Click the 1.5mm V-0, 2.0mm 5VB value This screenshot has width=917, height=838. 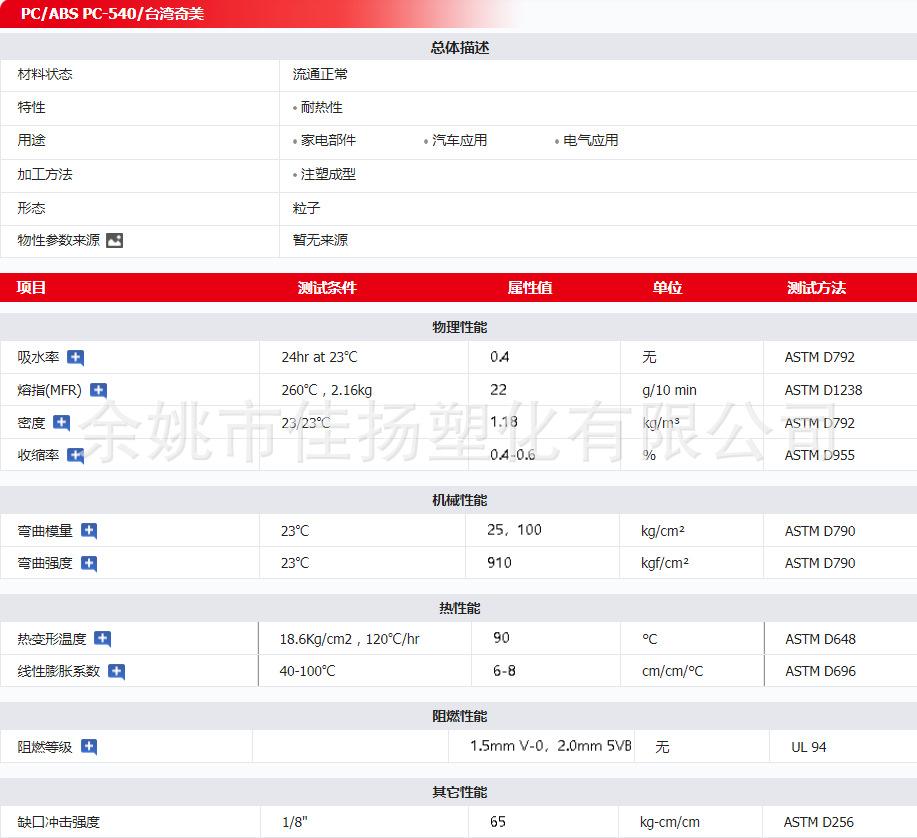[551, 746]
